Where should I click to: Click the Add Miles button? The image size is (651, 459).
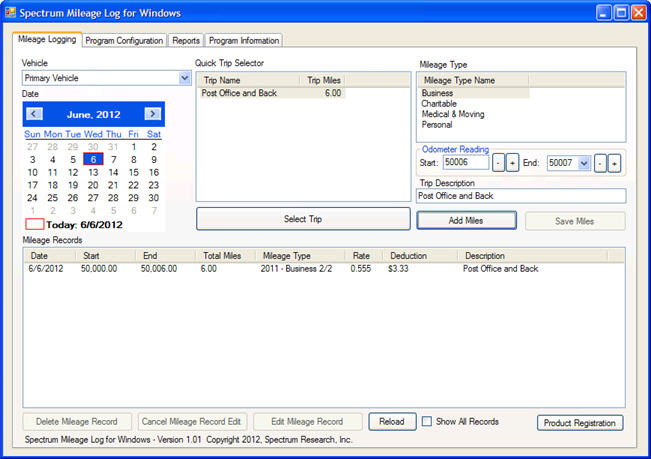click(466, 220)
